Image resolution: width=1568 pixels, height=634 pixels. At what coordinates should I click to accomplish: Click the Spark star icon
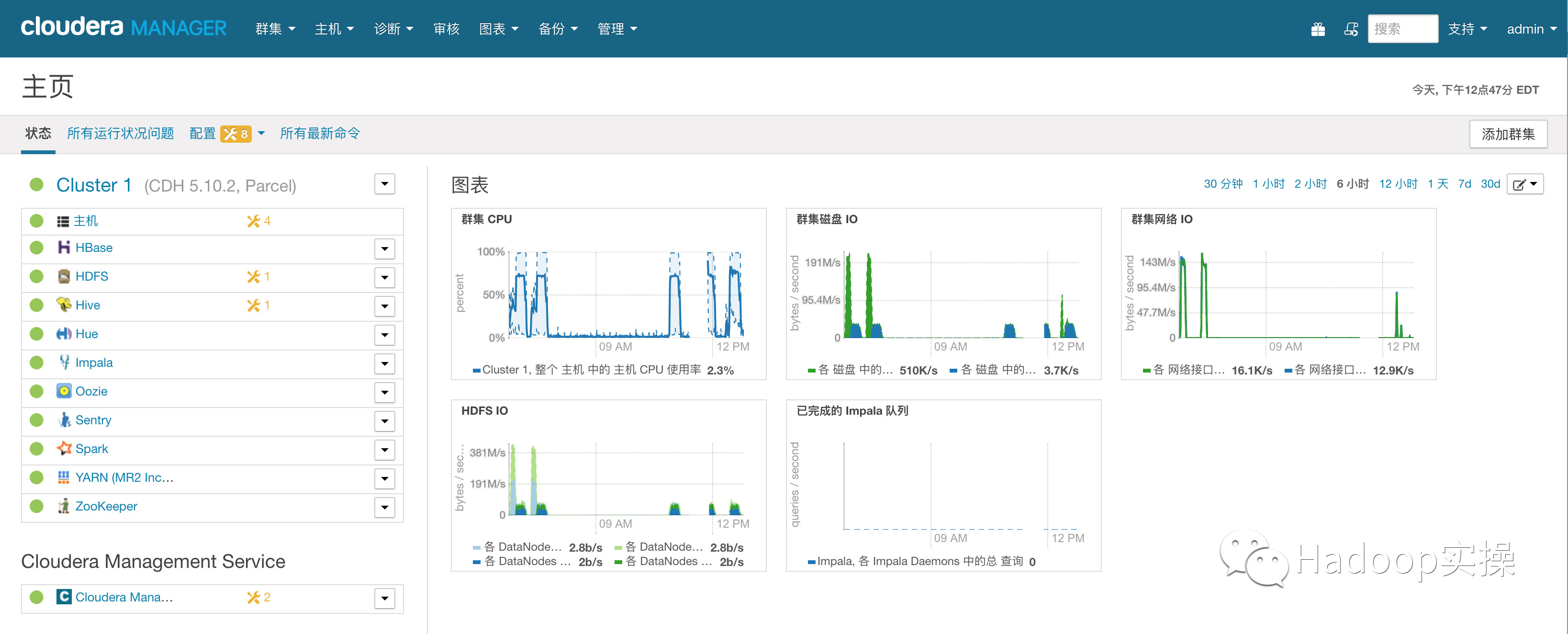[64, 448]
